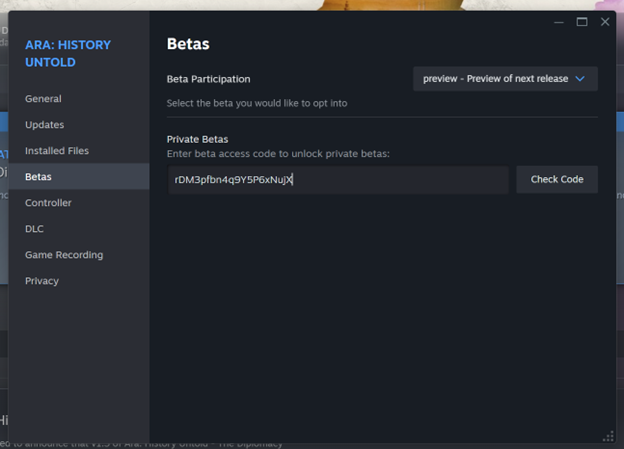Focus the beta access code field
624x449 pixels.
click(338, 180)
